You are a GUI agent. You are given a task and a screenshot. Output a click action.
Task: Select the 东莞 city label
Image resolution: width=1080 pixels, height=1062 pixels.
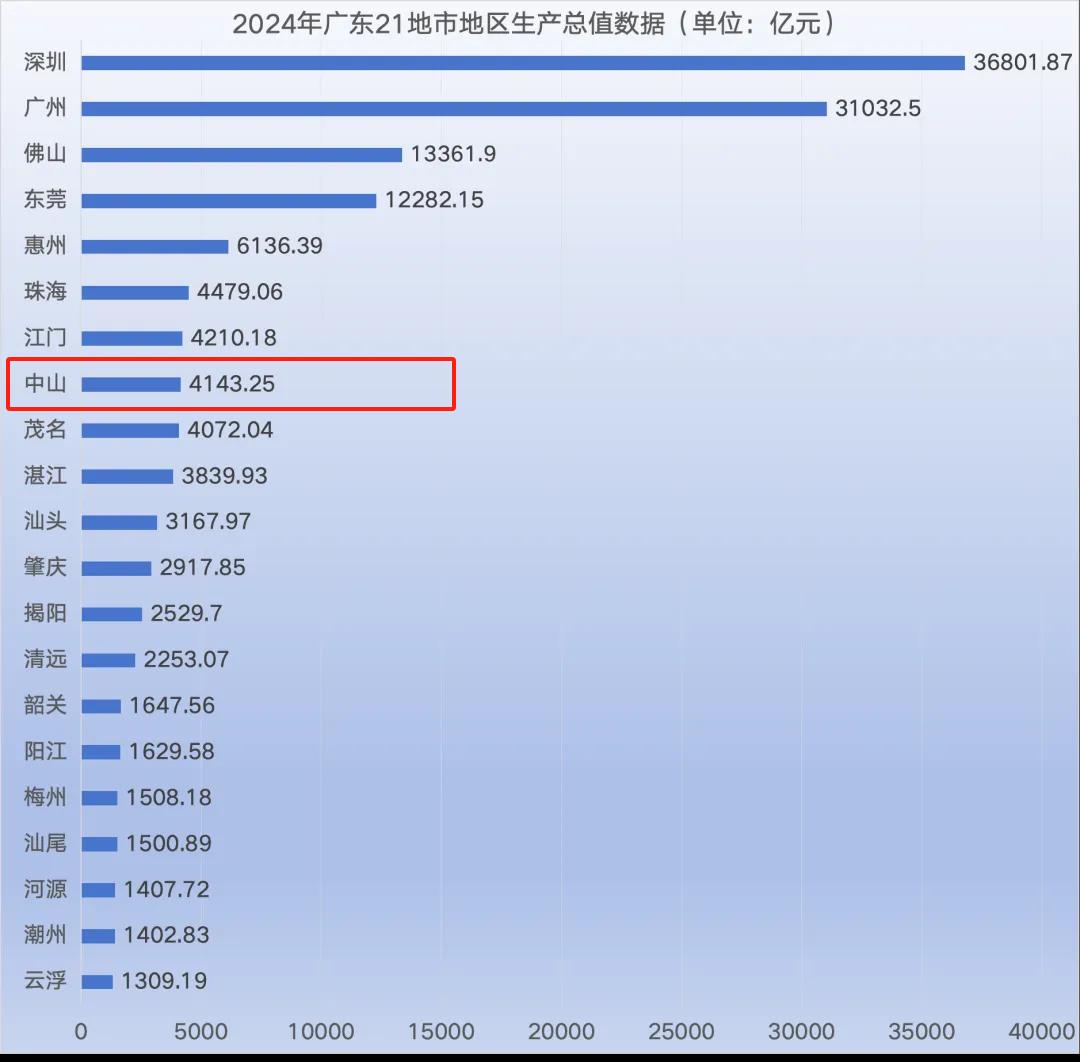click(x=45, y=200)
